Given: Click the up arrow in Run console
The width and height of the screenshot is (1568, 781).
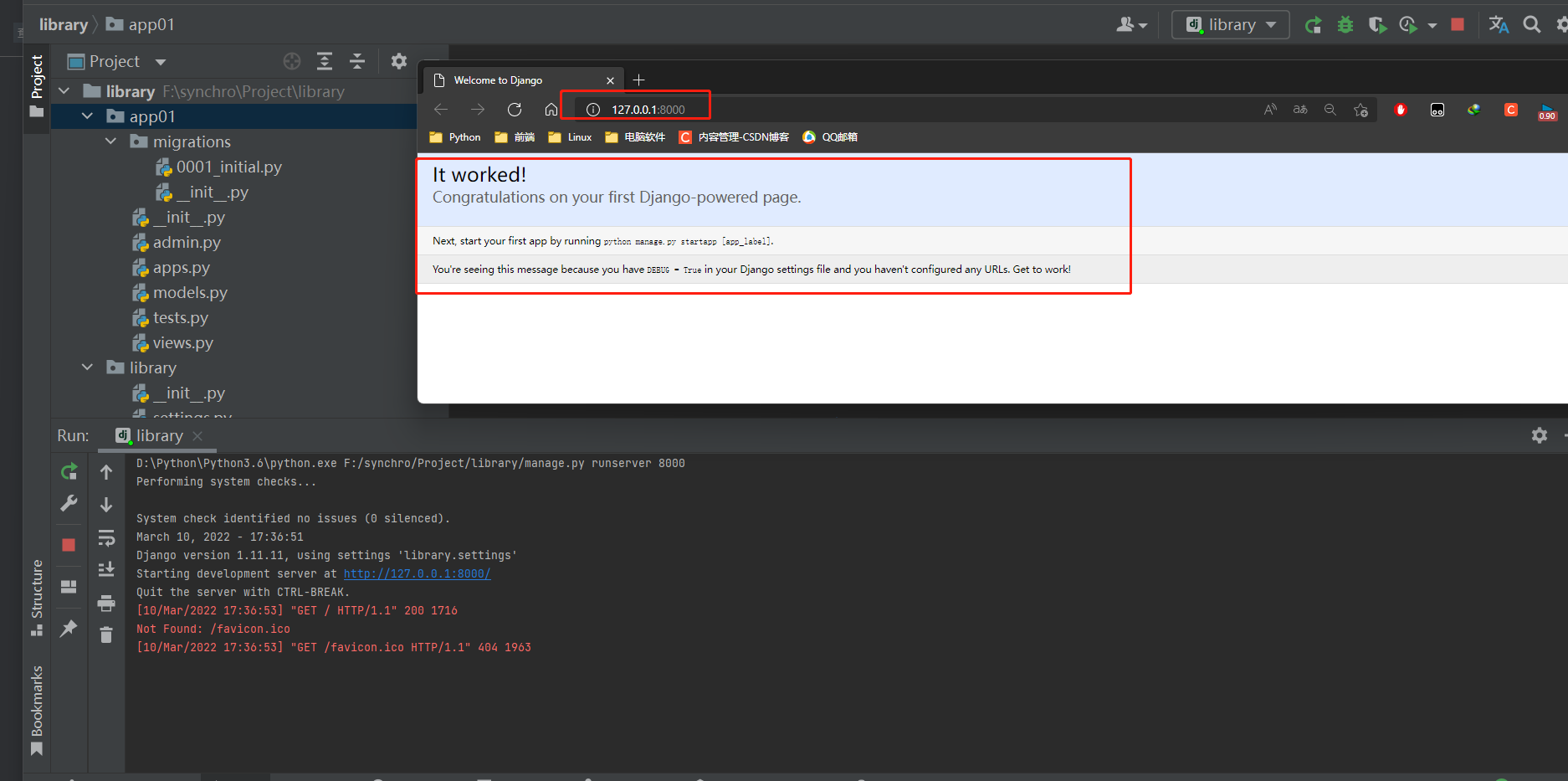Looking at the screenshot, I should click(106, 472).
